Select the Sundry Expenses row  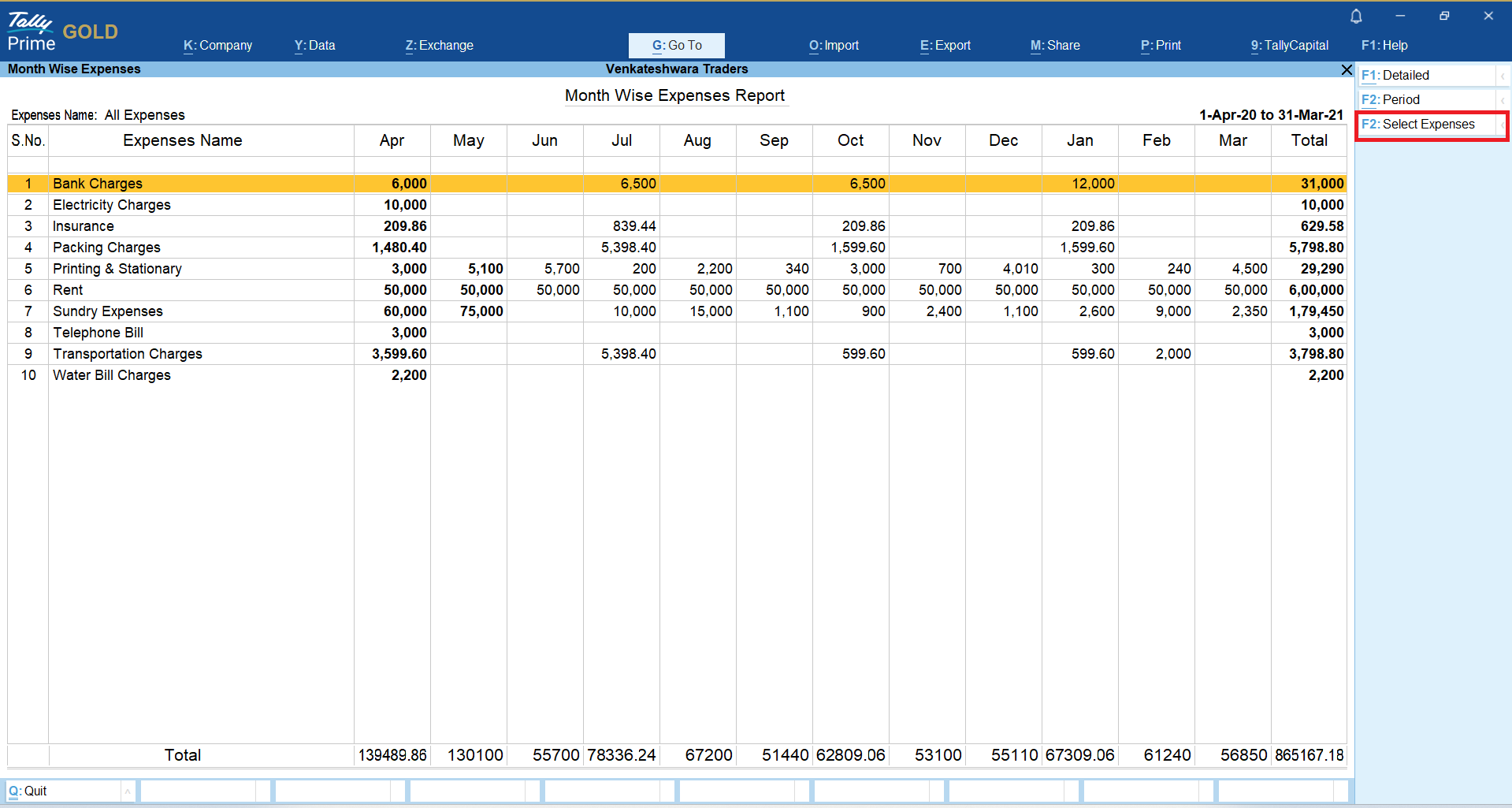click(108, 311)
